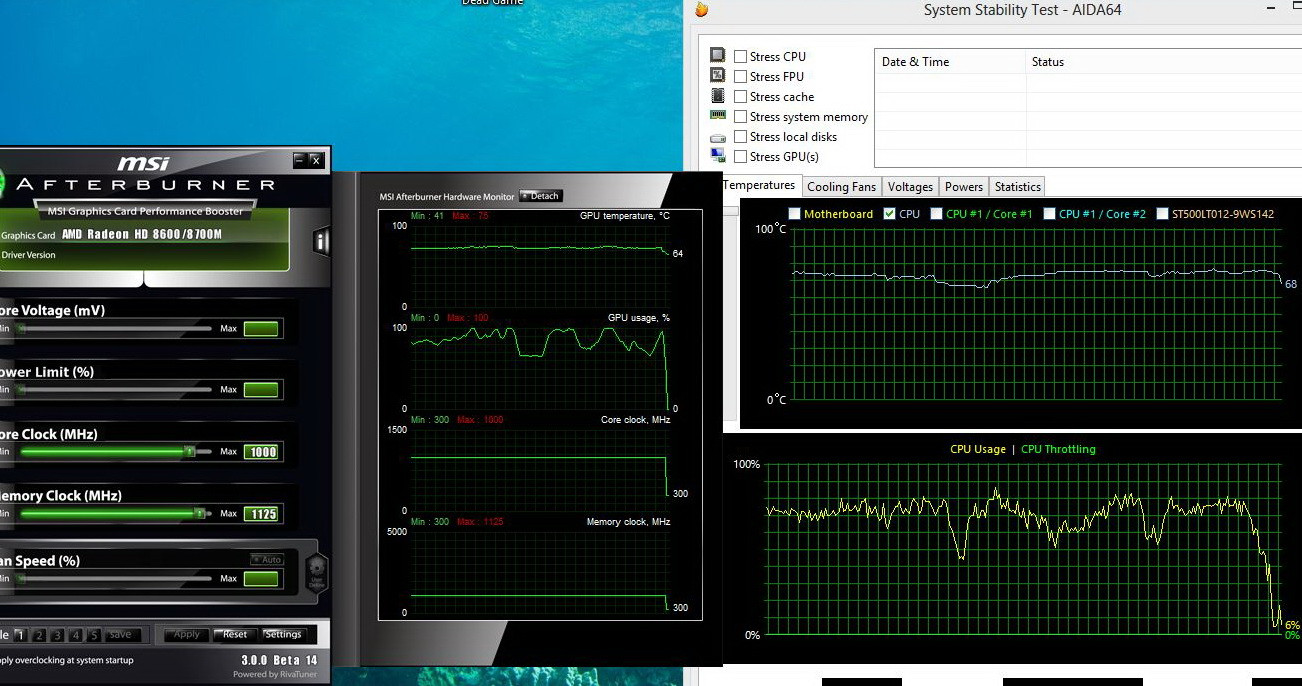1302x686 pixels.
Task: Click the Memory clock graph in Afterburner
Action: pyautogui.click(x=537, y=572)
